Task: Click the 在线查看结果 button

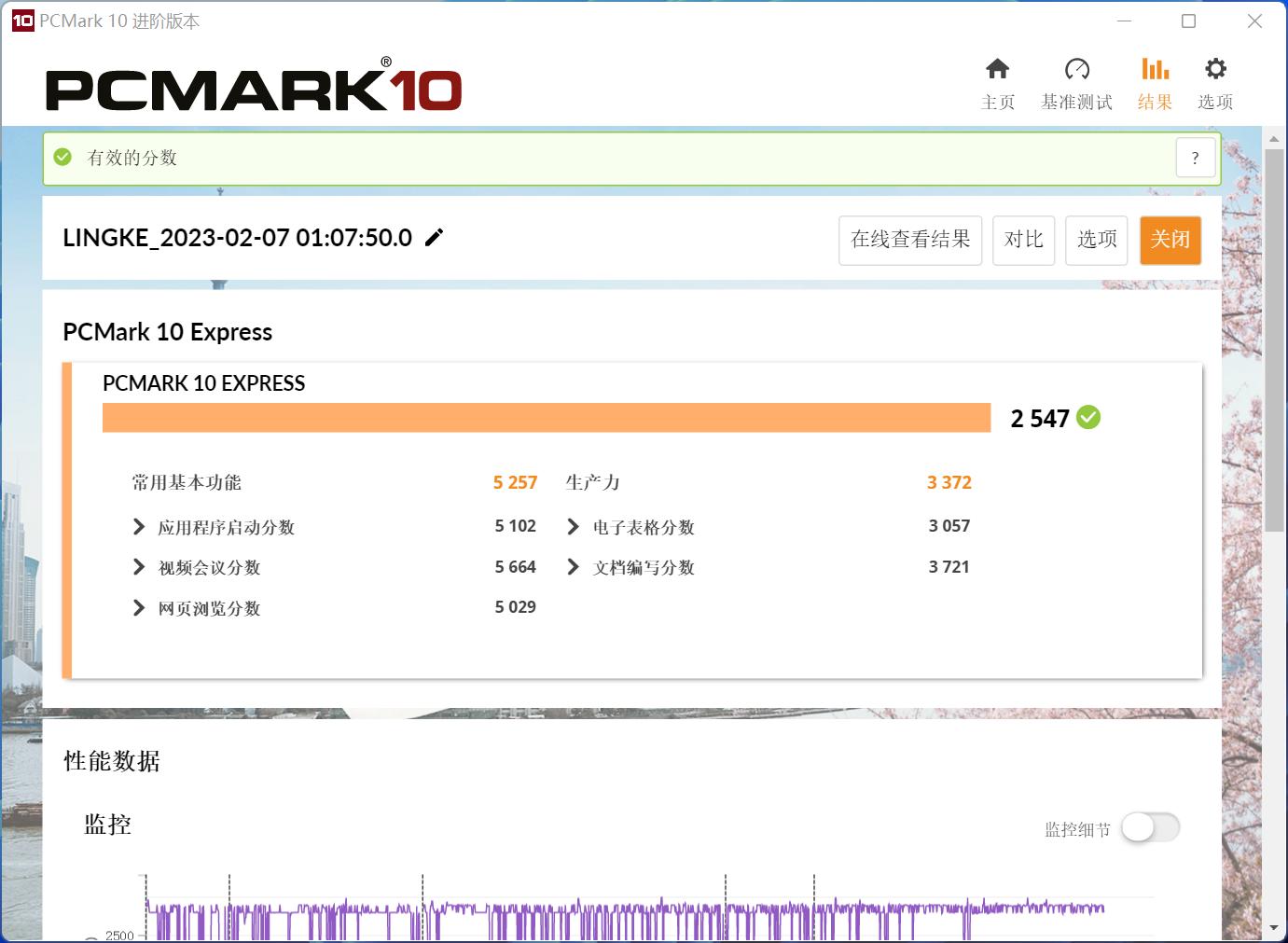Action: click(x=909, y=240)
